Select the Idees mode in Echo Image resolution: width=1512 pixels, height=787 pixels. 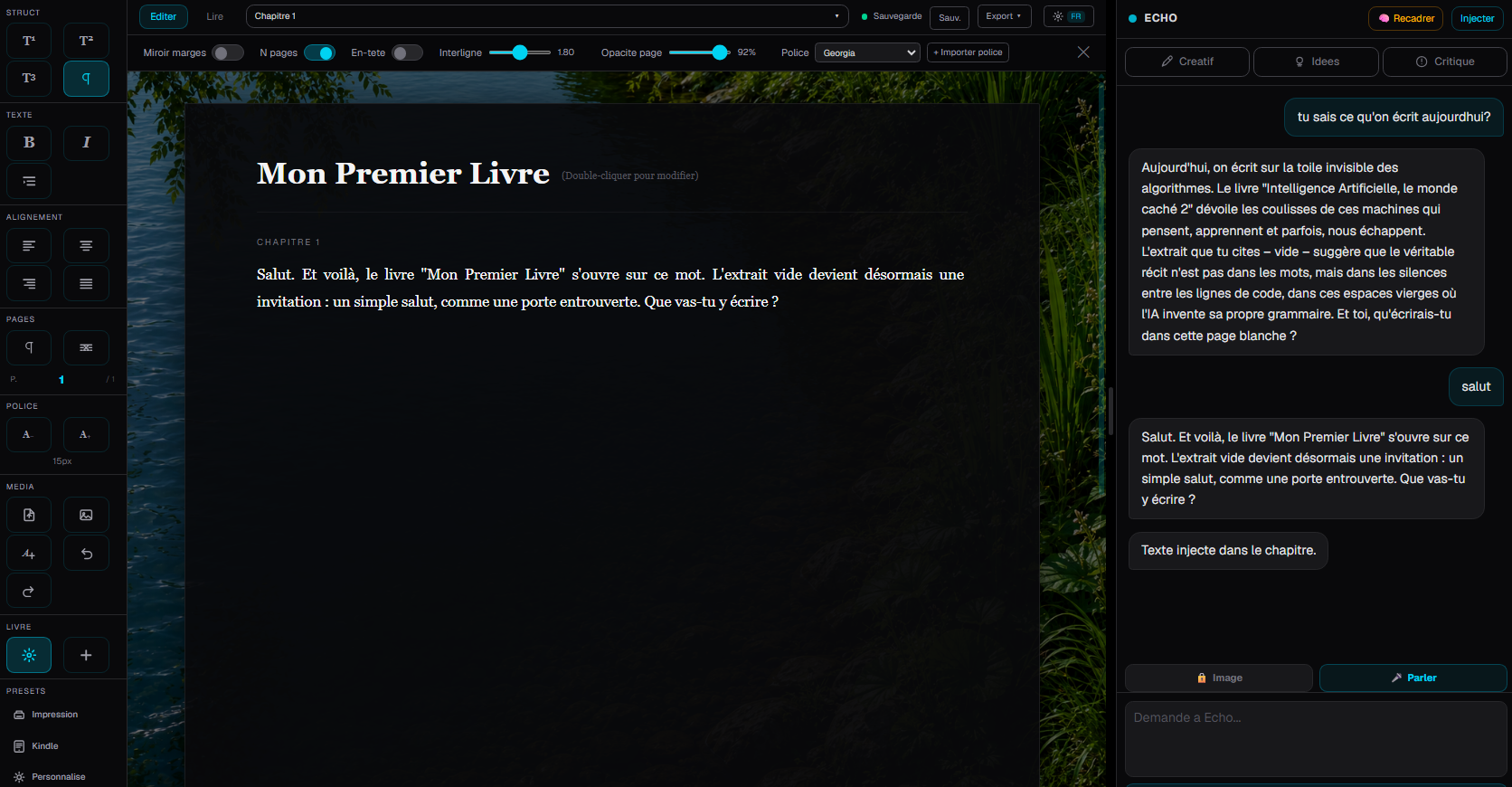[1316, 62]
